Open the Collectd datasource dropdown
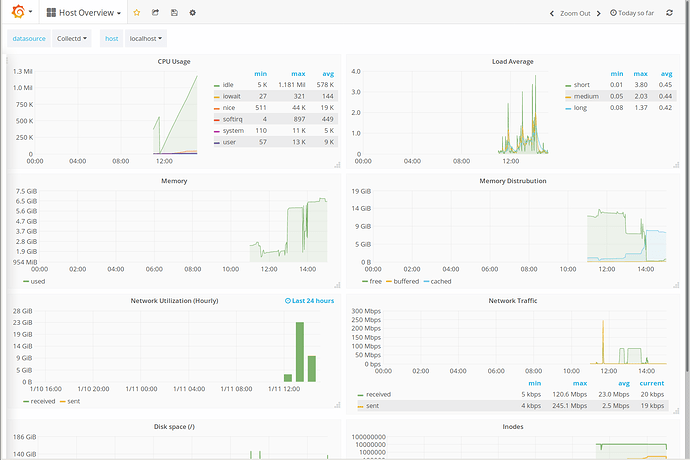 [72, 38]
